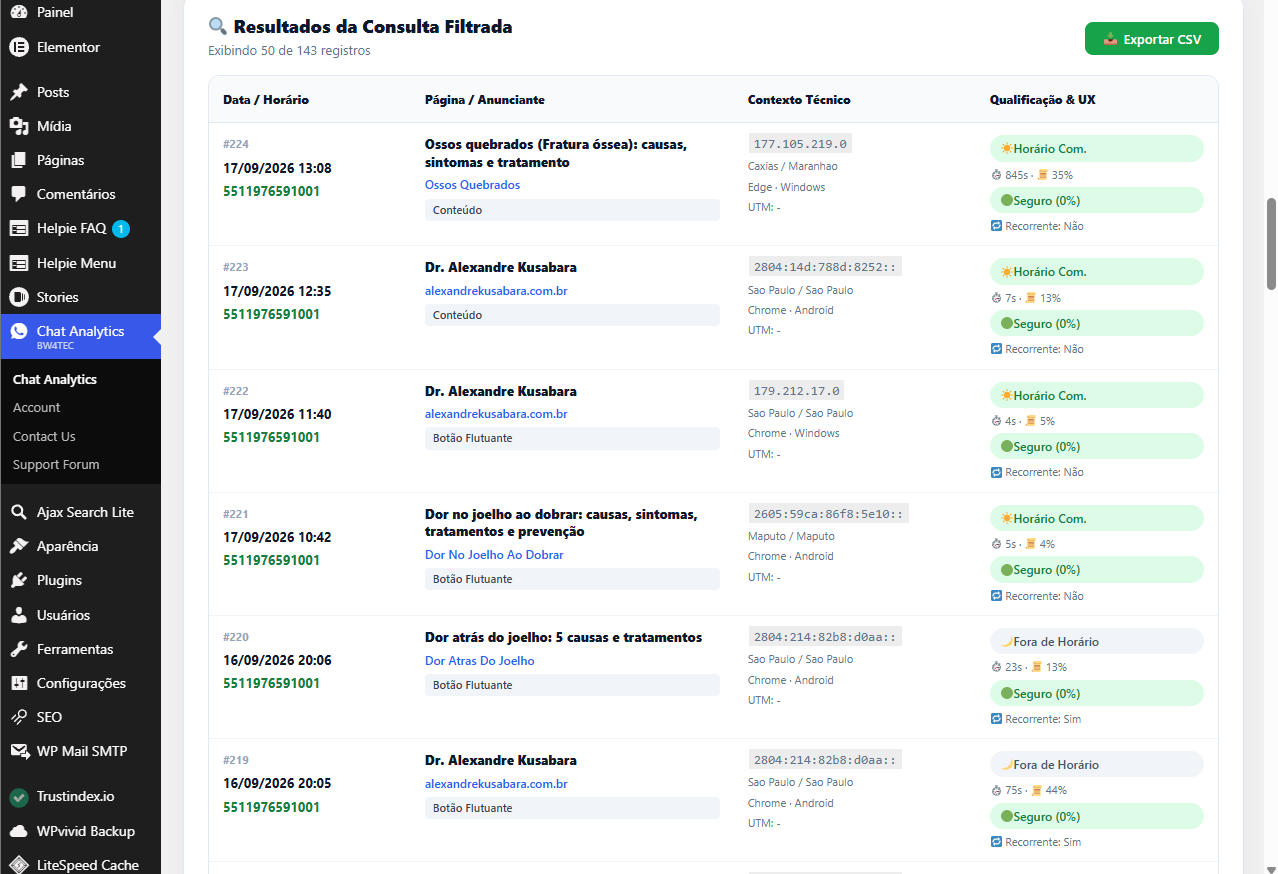Open Support Forum submenu link
Image resolution: width=1278 pixels, height=874 pixels.
56,464
